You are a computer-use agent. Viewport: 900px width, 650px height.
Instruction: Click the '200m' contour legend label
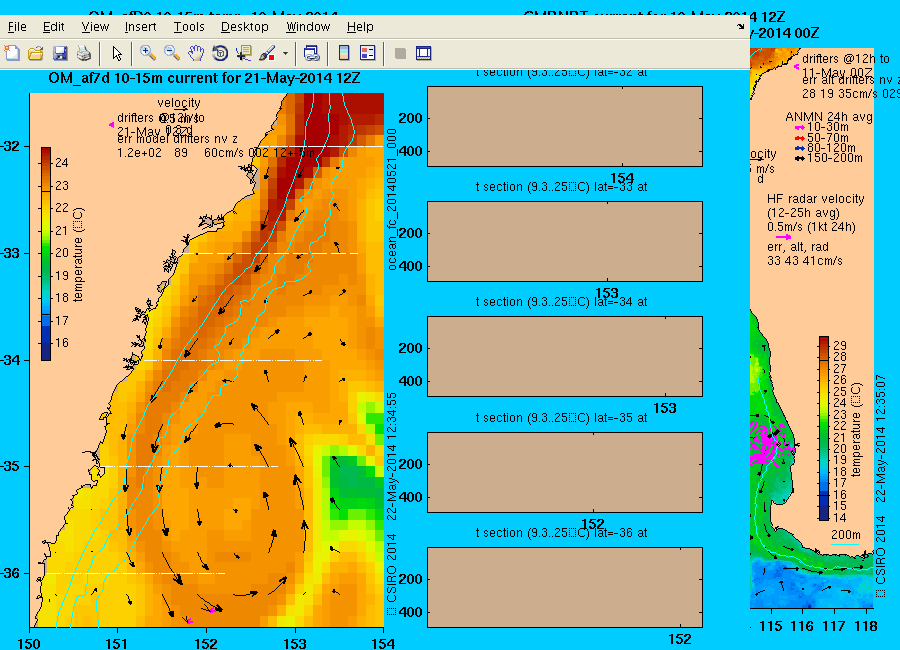(845, 535)
